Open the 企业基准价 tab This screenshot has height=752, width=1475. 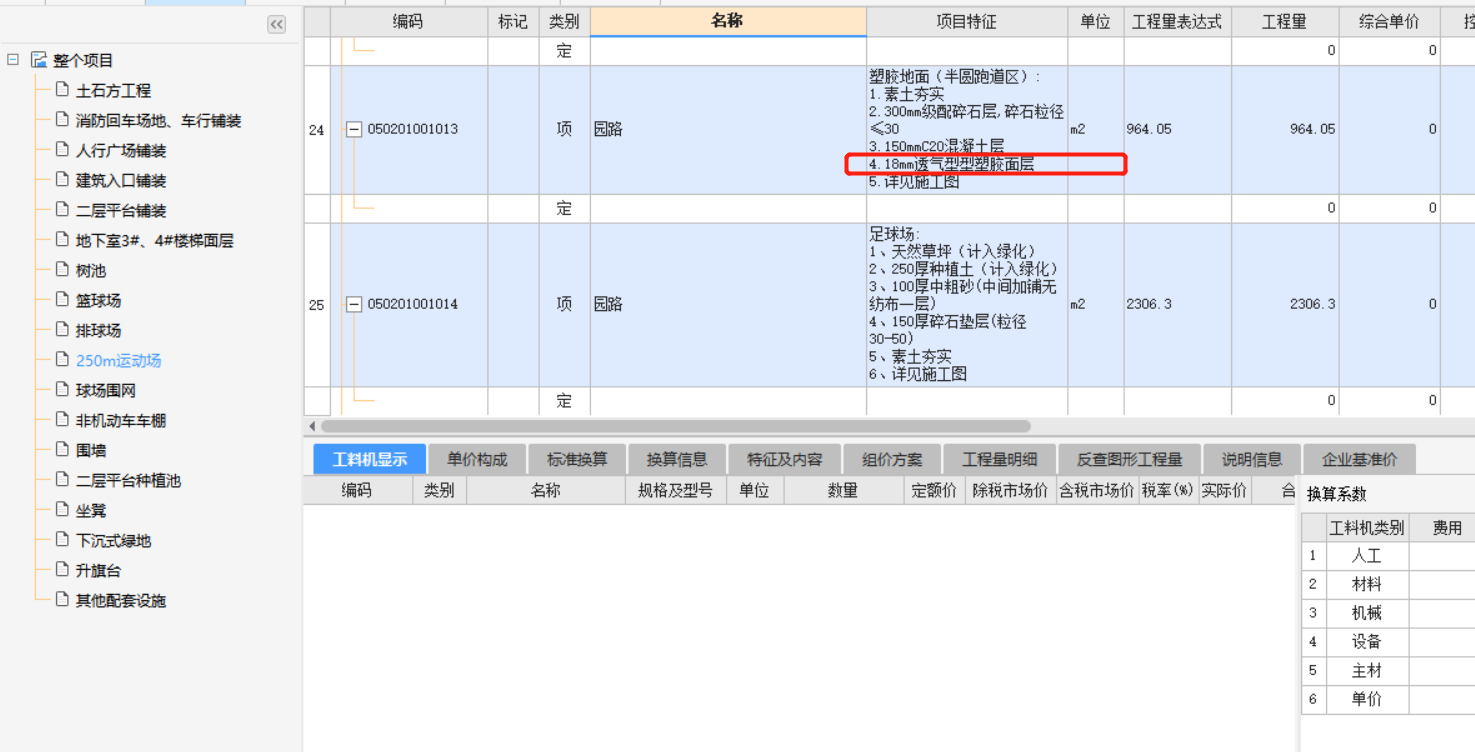(1359, 460)
